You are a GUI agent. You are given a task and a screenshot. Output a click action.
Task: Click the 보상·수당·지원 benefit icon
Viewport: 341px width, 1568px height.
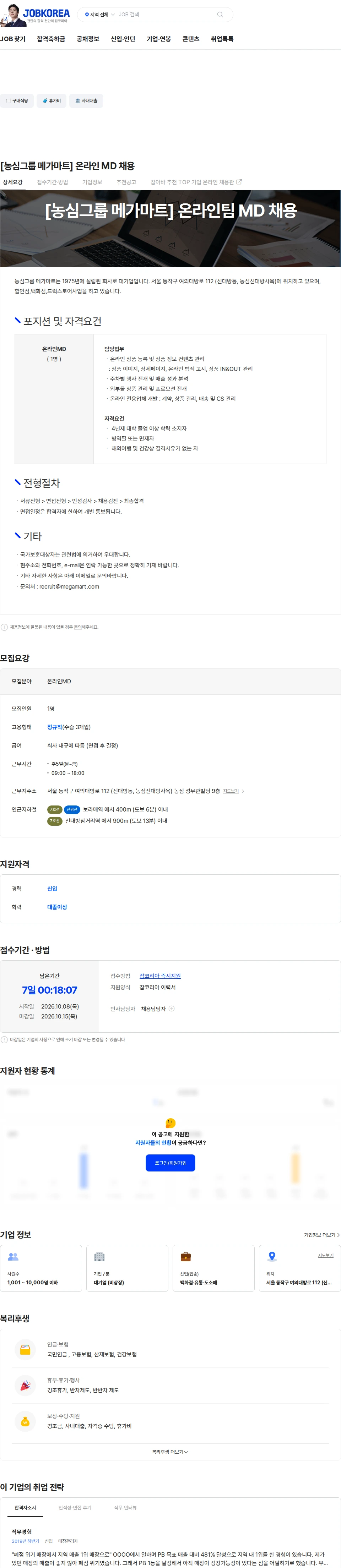25,1421
